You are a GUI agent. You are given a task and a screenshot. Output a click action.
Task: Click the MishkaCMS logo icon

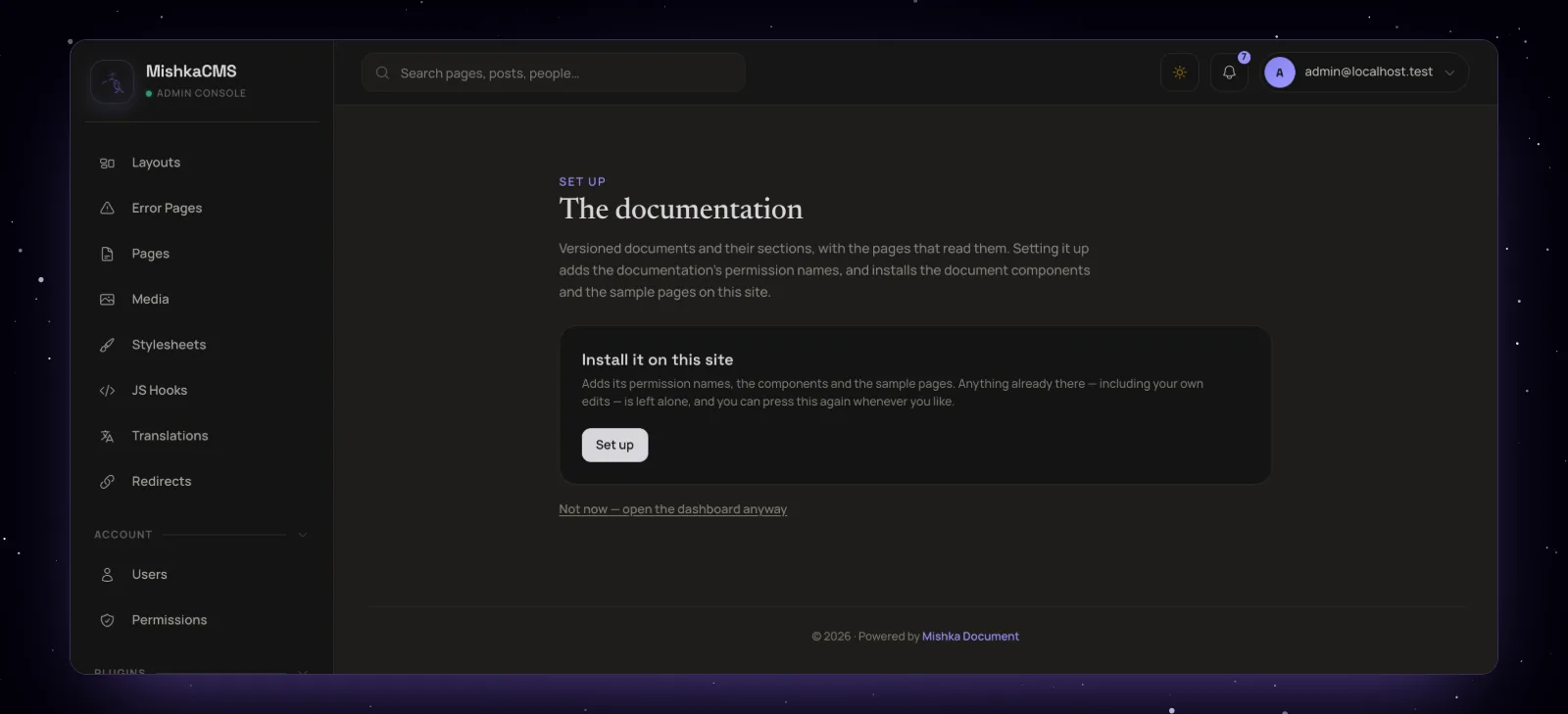tap(113, 82)
